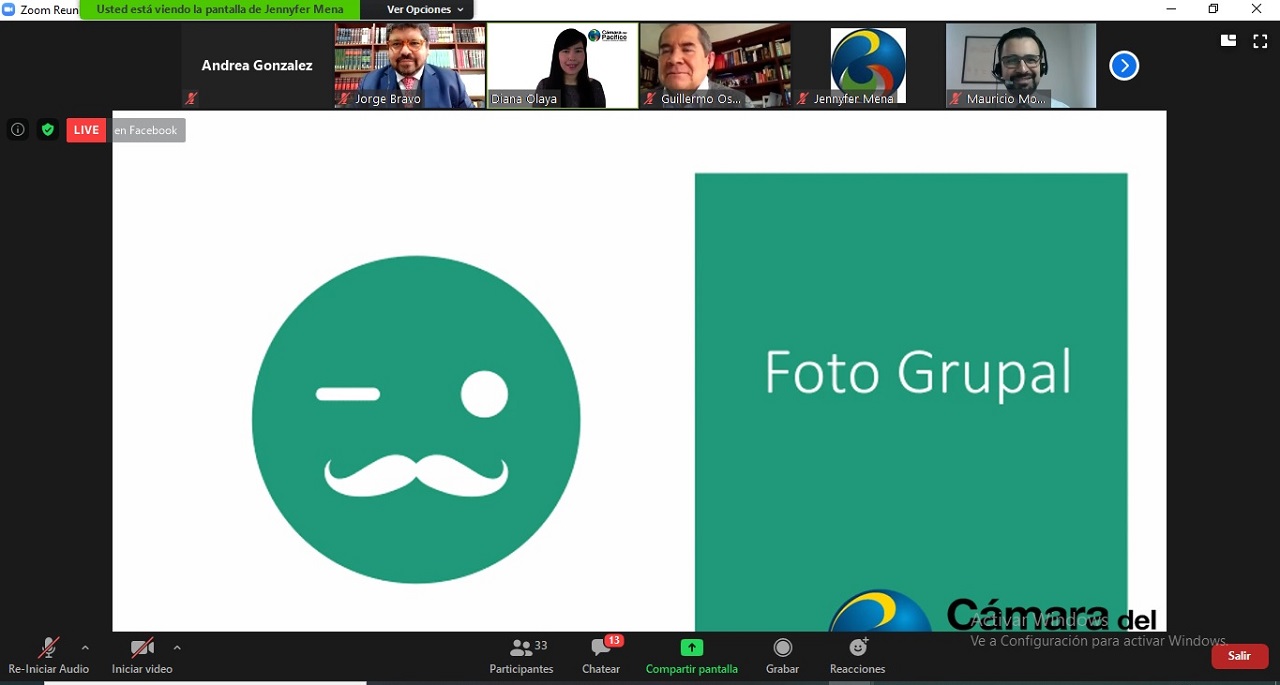Viewport: 1280px width, 685px height.
Task: Click the green encryption shield icon
Action: pyautogui.click(x=47, y=130)
